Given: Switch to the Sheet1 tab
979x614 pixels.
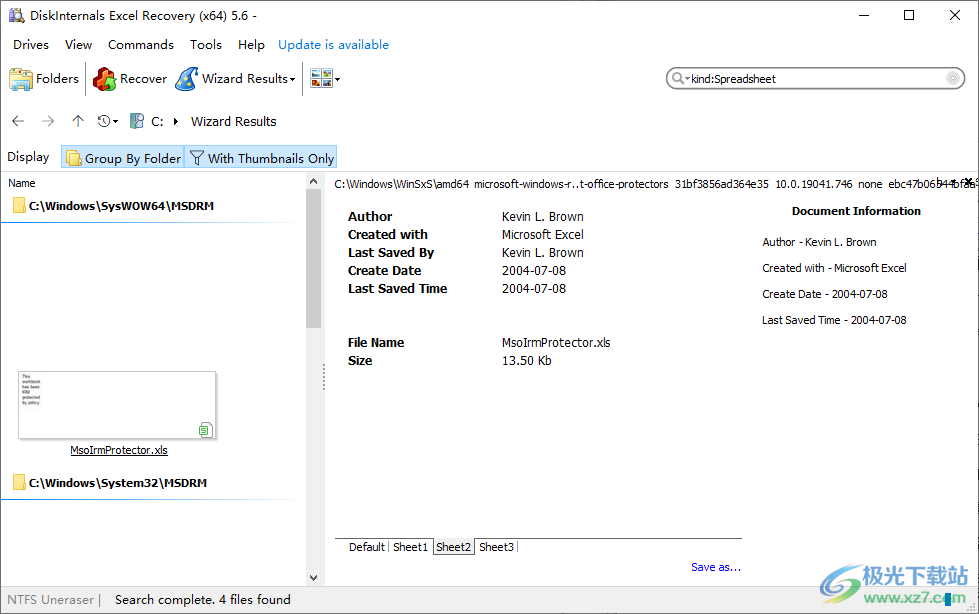Looking at the screenshot, I should point(410,547).
